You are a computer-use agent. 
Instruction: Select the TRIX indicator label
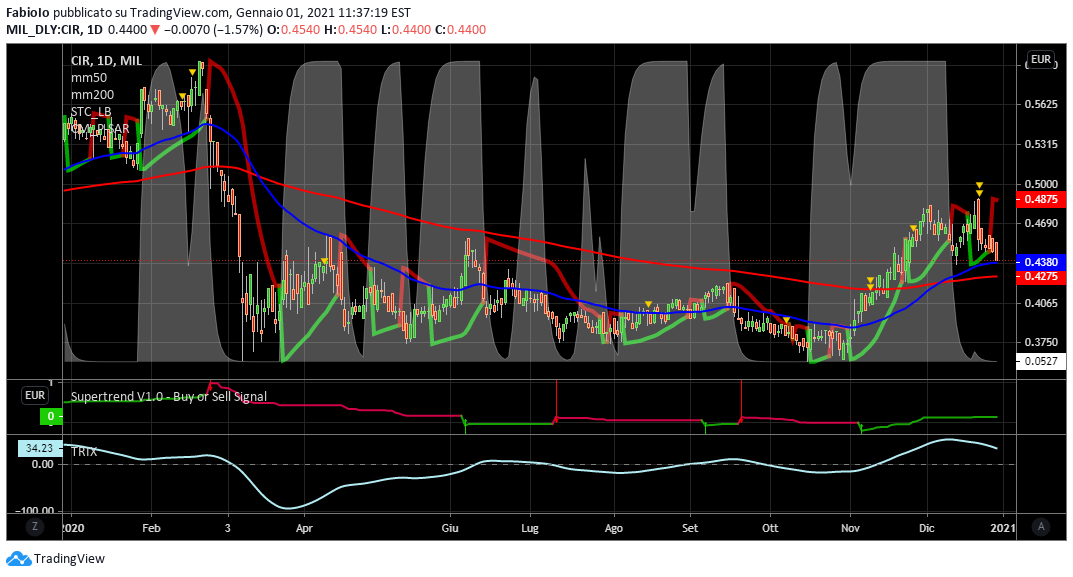pyautogui.click(x=84, y=451)
